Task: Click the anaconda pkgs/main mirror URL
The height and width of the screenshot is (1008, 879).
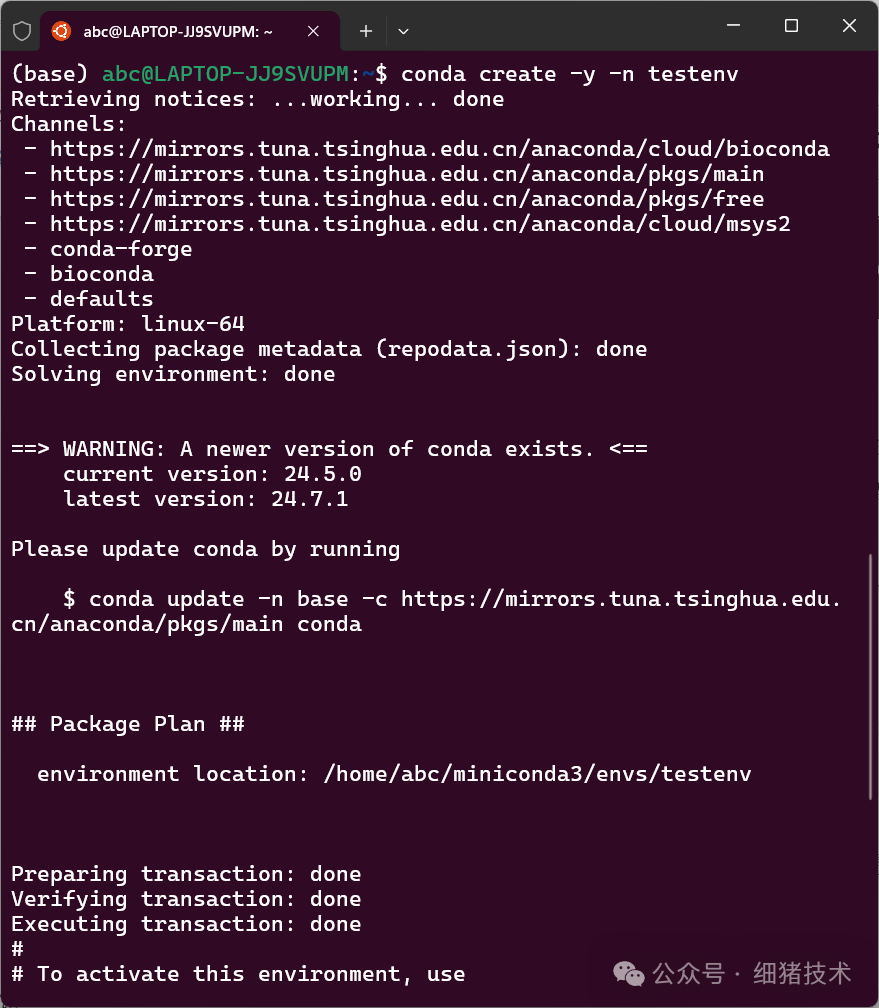Action: [x=407, y=173]
